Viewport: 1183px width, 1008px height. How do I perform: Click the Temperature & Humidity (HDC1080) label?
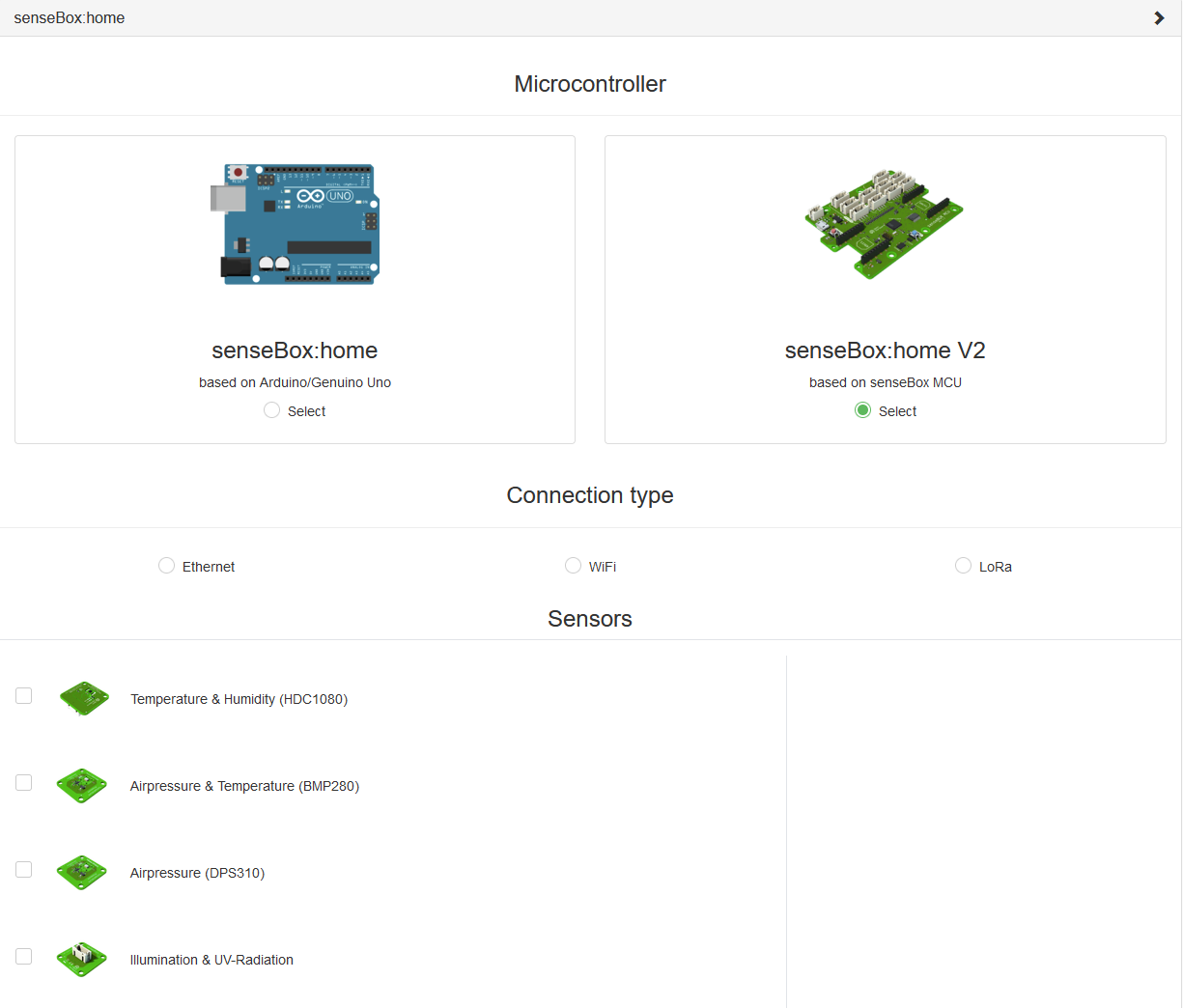coord(239,699)
